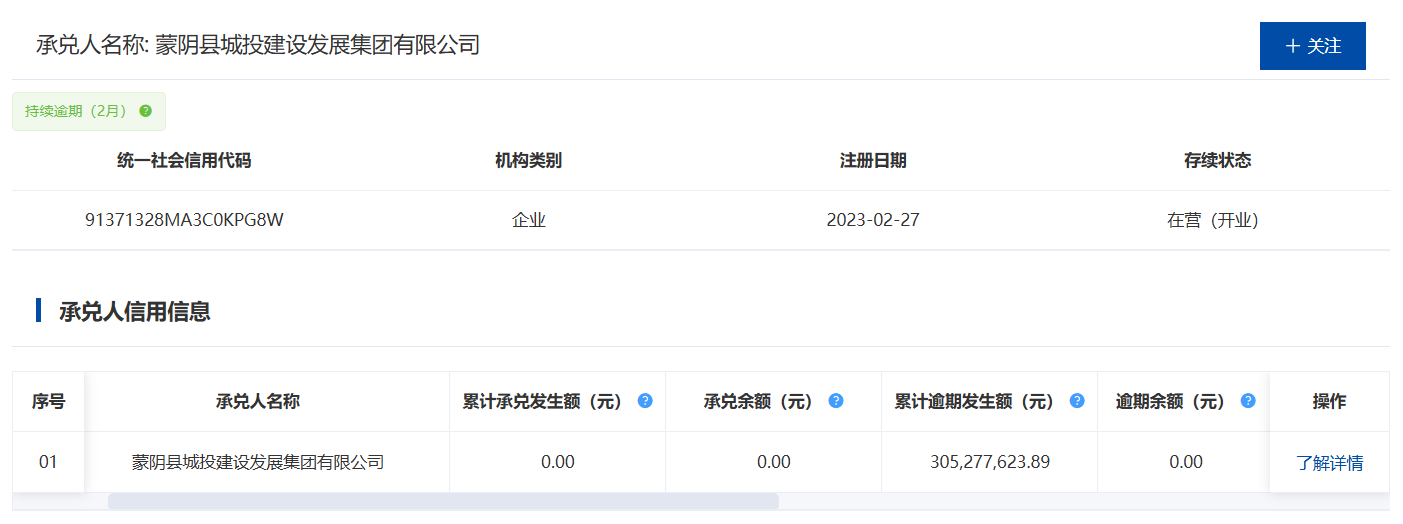Click the 关注 follow button

1312,46
